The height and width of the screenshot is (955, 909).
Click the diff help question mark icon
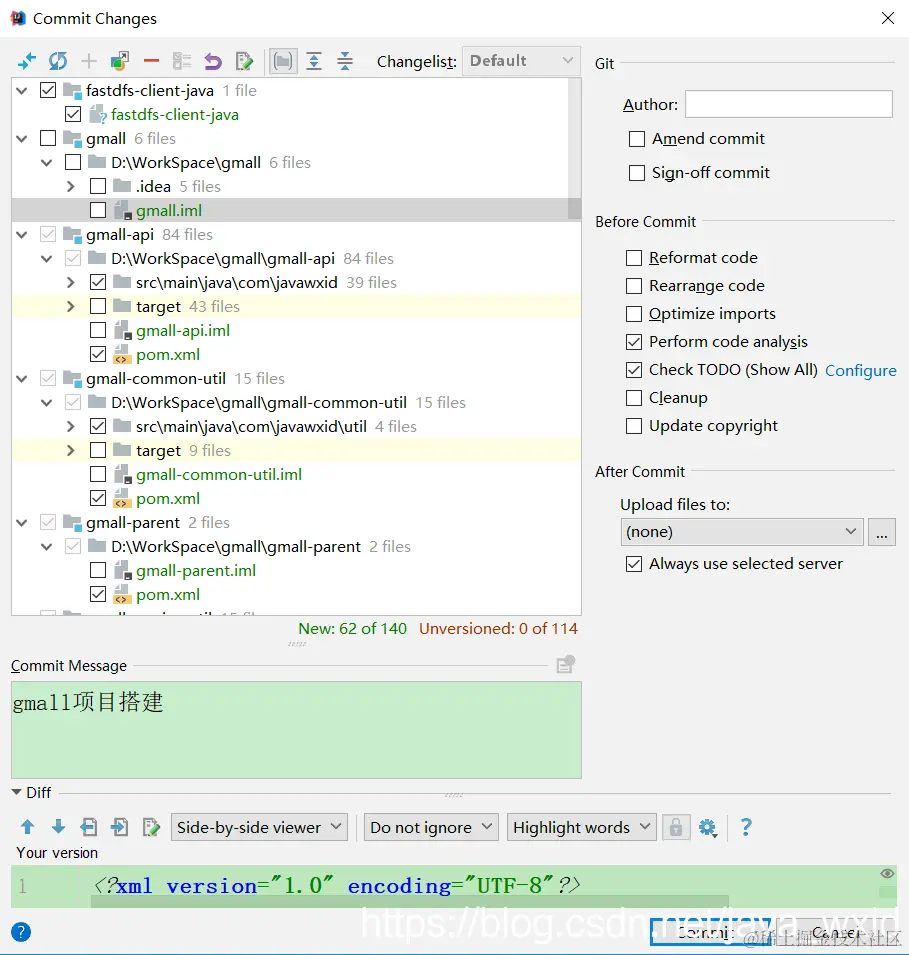coord(746,827)
